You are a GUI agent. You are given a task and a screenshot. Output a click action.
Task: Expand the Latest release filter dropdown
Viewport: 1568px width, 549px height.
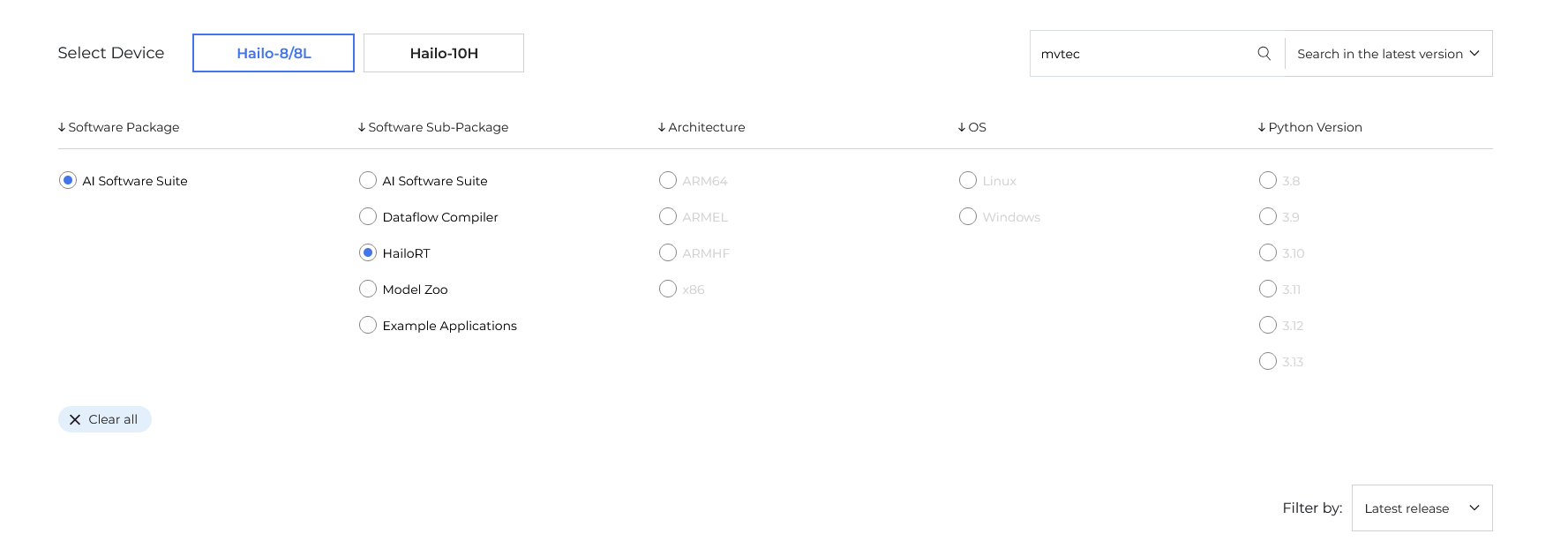(1422, 508)
